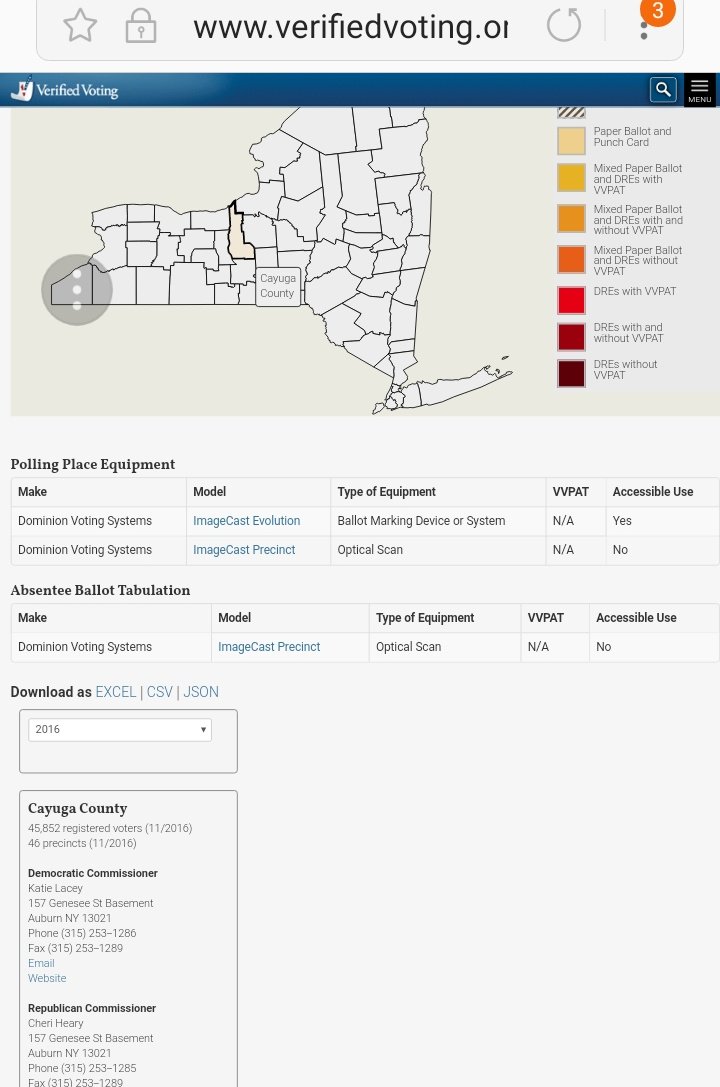The width and height of the screenshot is (720, 1087).
Task: Click DREs without VVPAT dark swatch
Action: [x=571, y=373]
